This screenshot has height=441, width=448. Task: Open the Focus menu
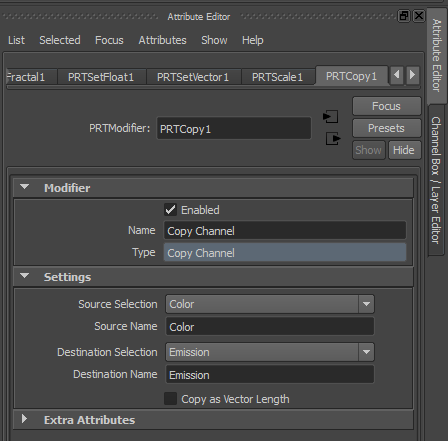[x=109, y=40]
